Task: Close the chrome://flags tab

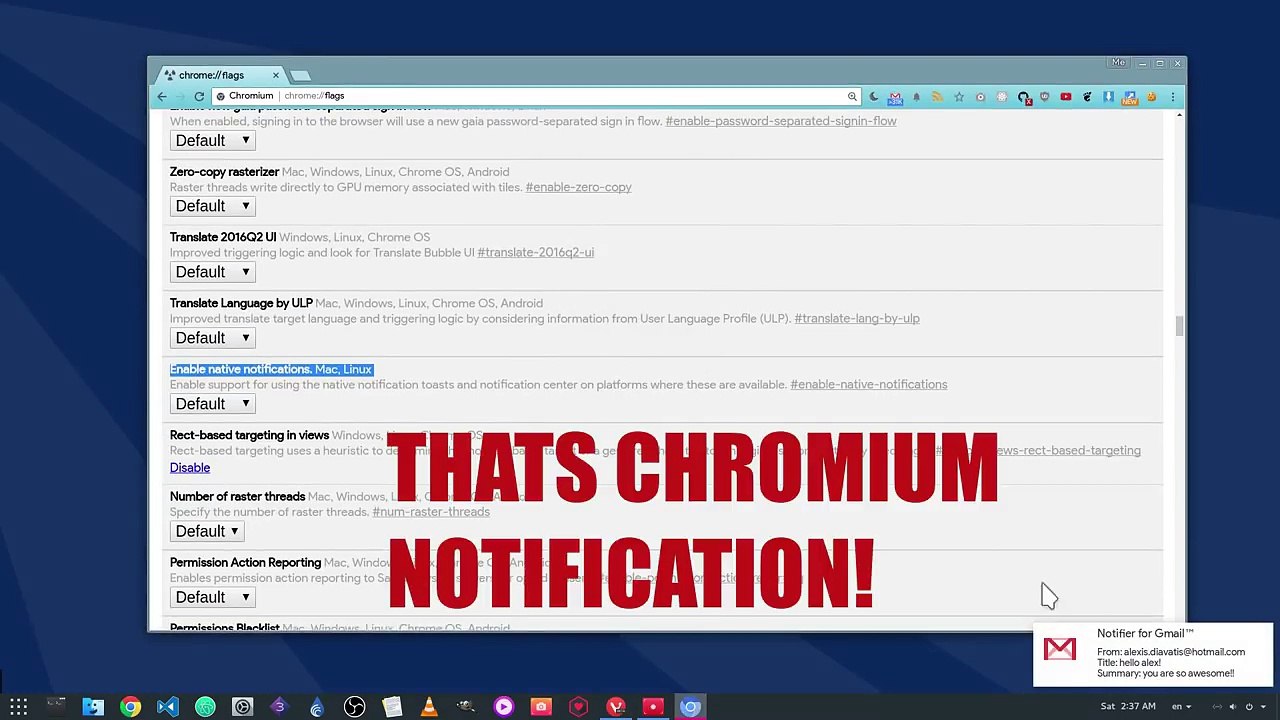Action: pos(276,75)
